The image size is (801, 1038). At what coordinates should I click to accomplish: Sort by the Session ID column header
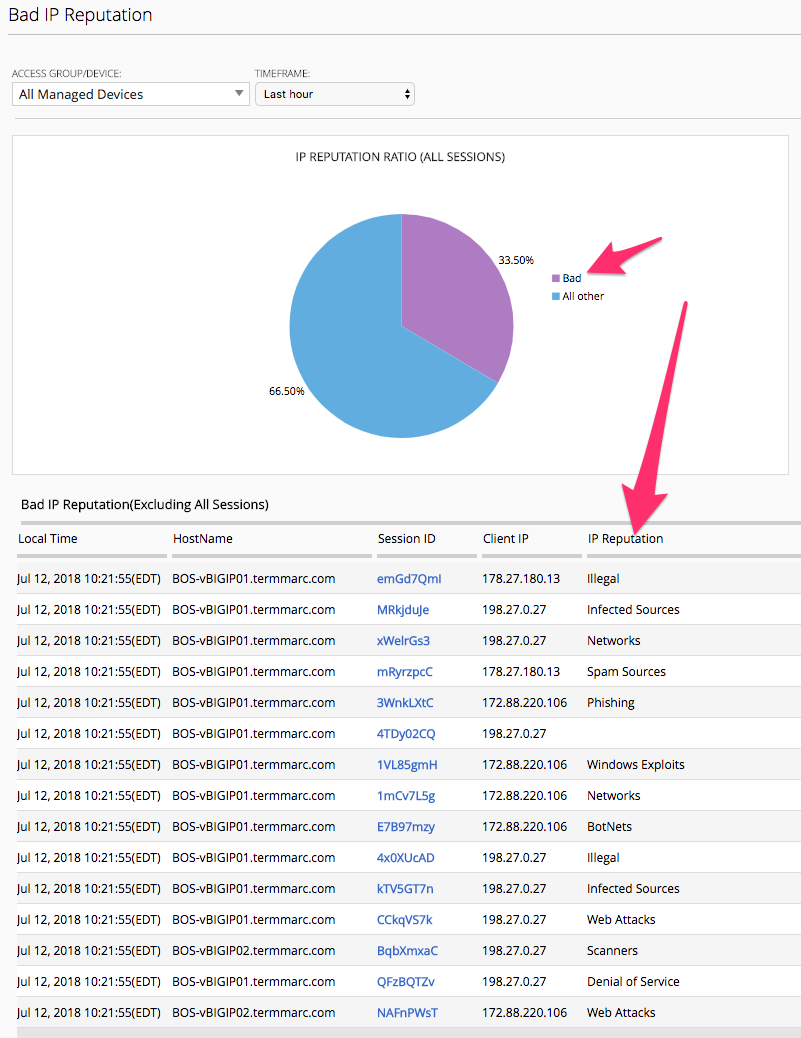click(x=406, y=538)
